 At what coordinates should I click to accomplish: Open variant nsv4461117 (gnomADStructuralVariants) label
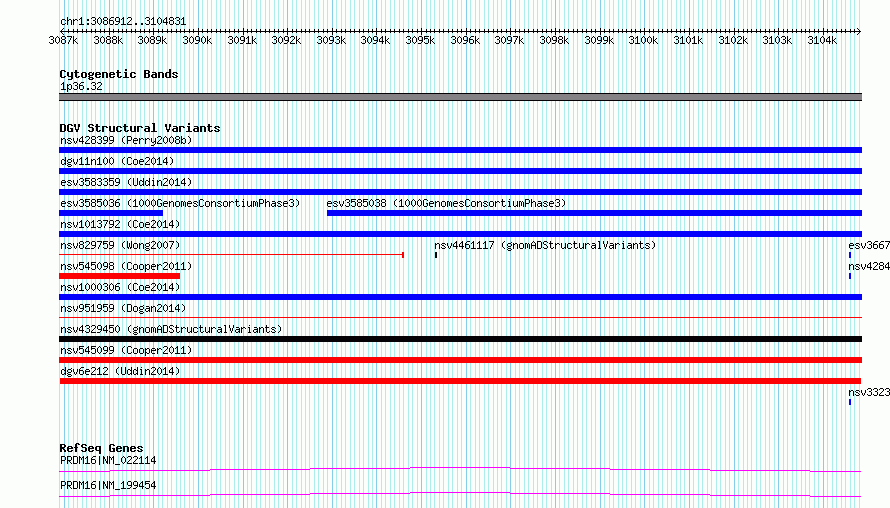[x=545, y=245]
